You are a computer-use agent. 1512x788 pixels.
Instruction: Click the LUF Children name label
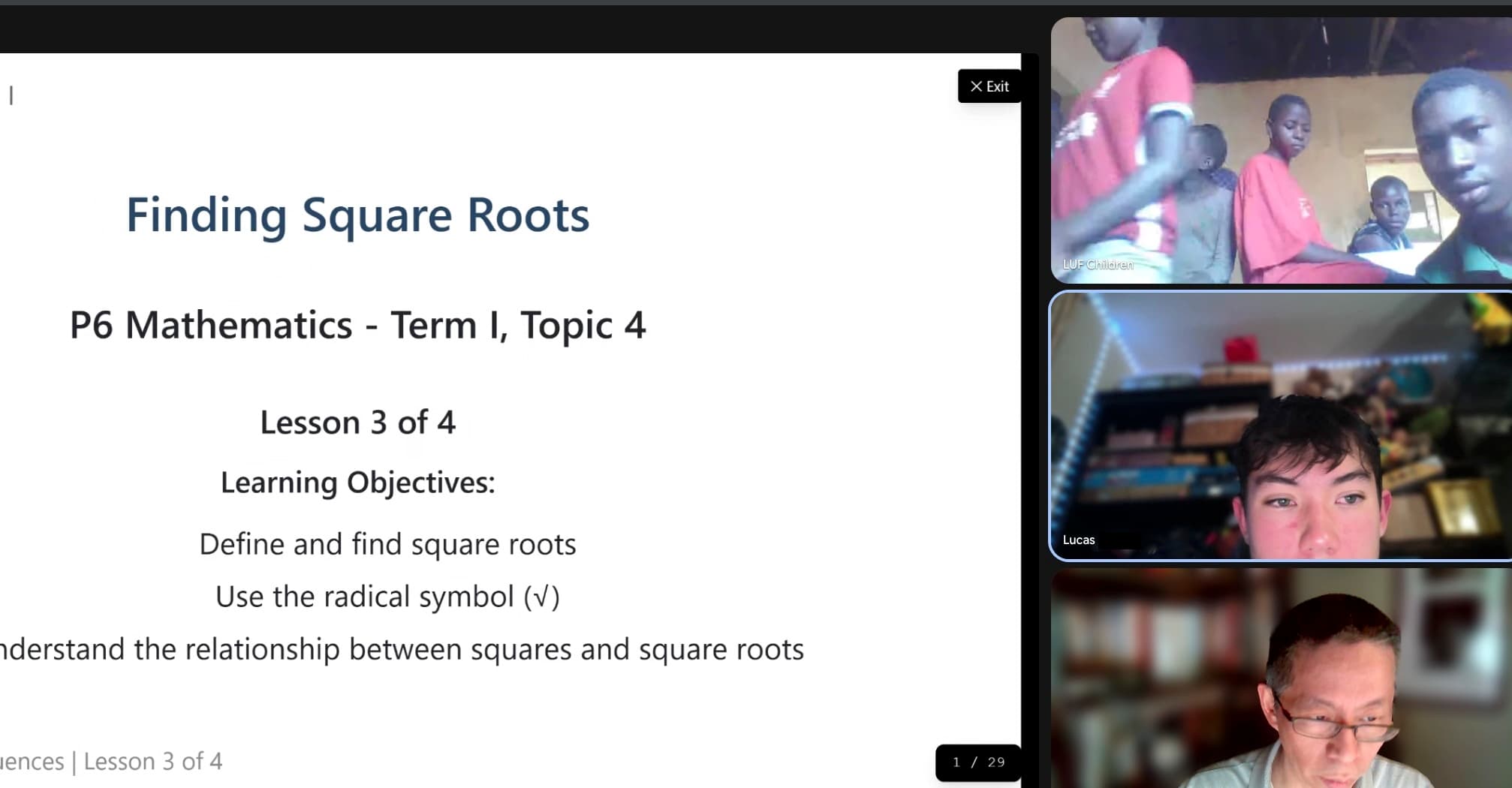click(x=1098, y=264)
